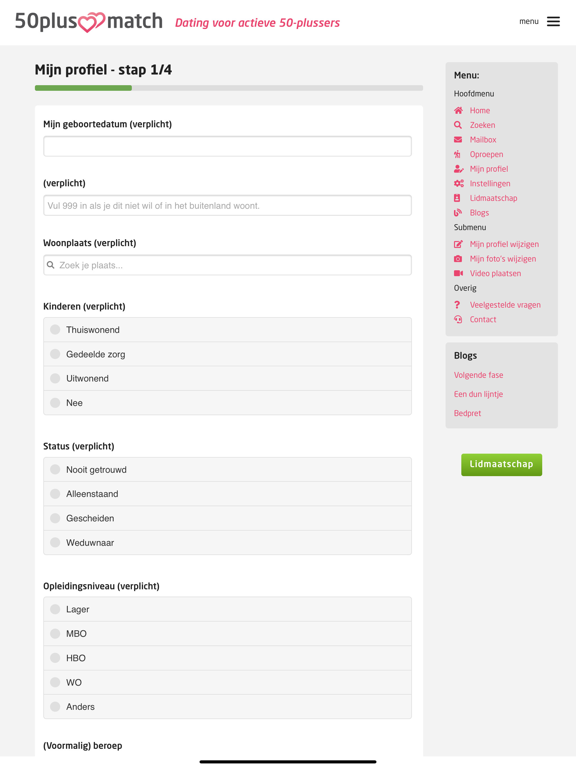Click the Mijn foto's wijzigen camera icon
Screen dimensions: 576x768
458,259
